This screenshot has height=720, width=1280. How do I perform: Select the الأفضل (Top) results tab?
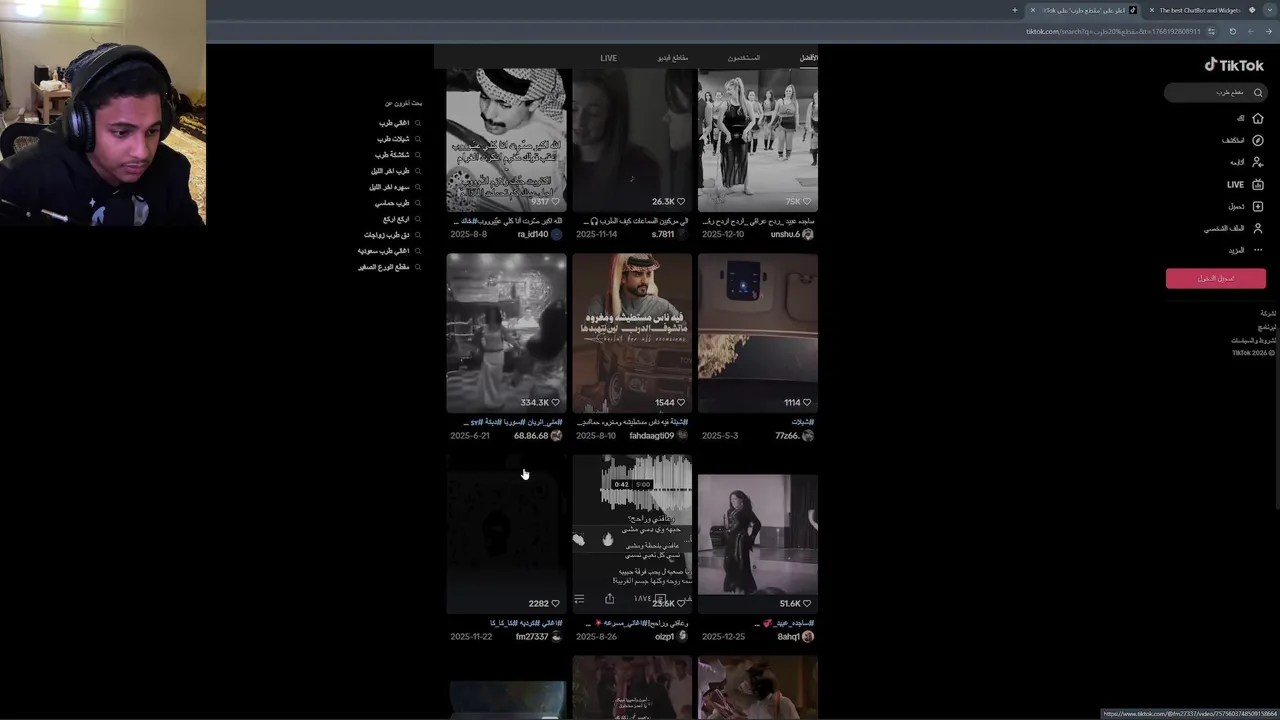[x=808, y=58]
